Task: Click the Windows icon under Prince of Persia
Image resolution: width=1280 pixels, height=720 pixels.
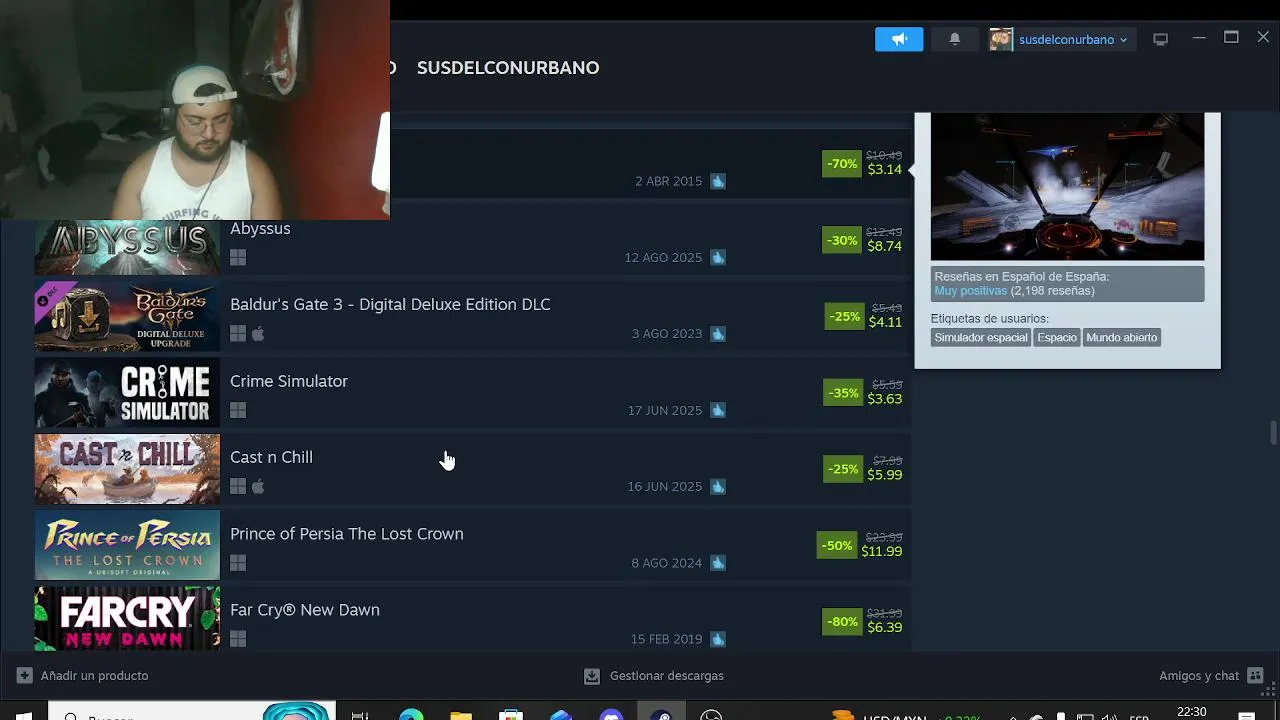Action: (x=238, y=563)
